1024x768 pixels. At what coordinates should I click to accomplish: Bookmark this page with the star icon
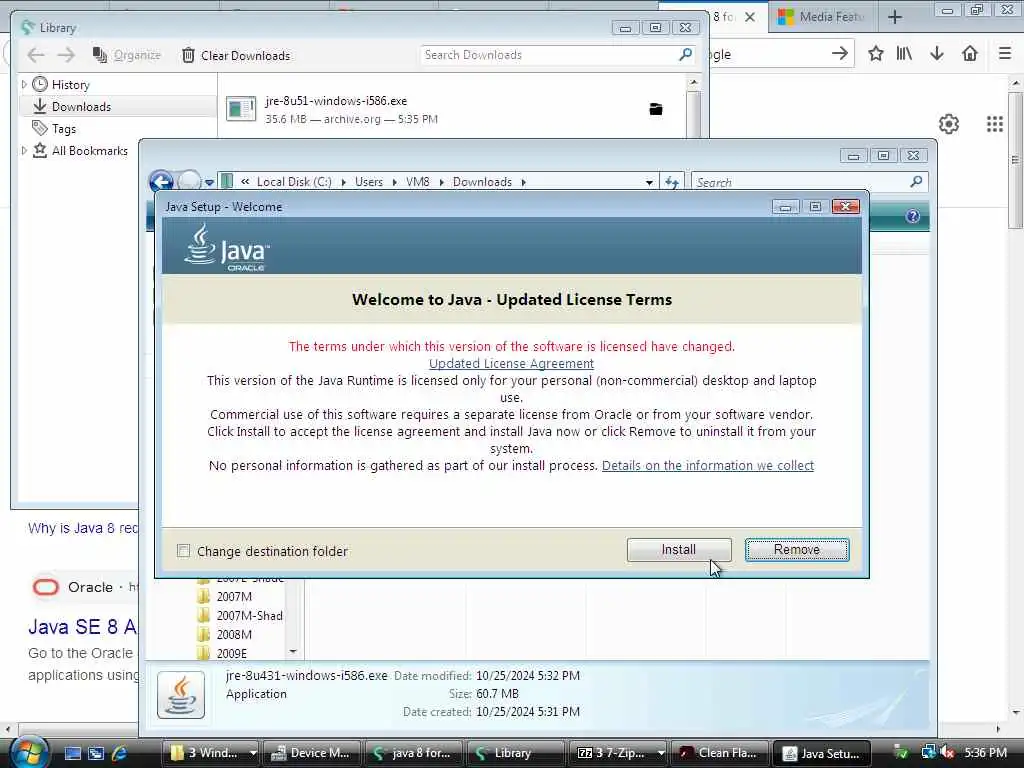click(x=876, y=54)
